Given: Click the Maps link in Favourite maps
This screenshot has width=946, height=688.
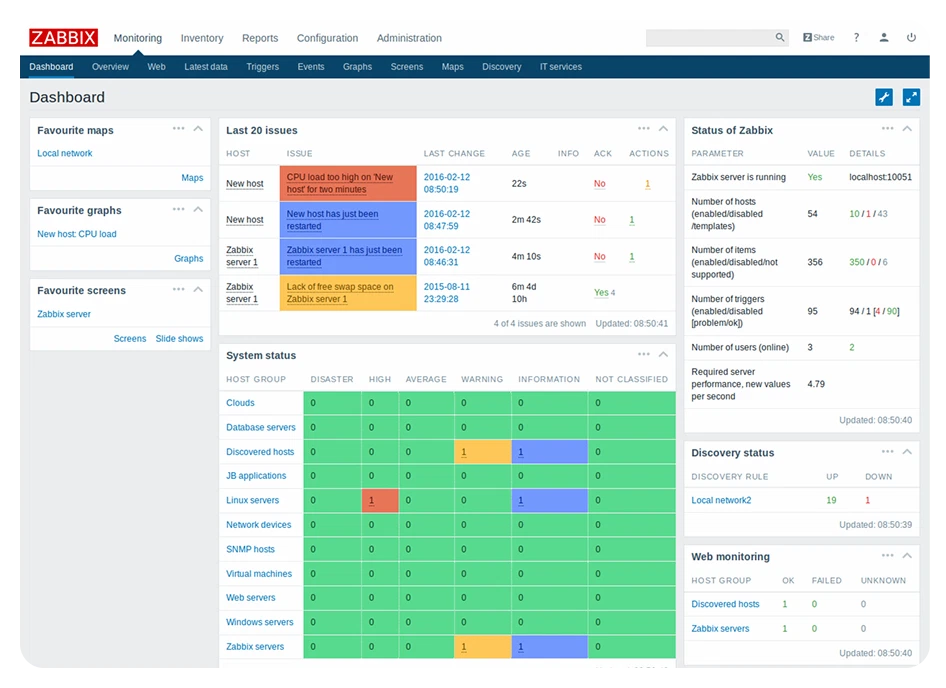Looking at the screenshot, I should [192, 178].
